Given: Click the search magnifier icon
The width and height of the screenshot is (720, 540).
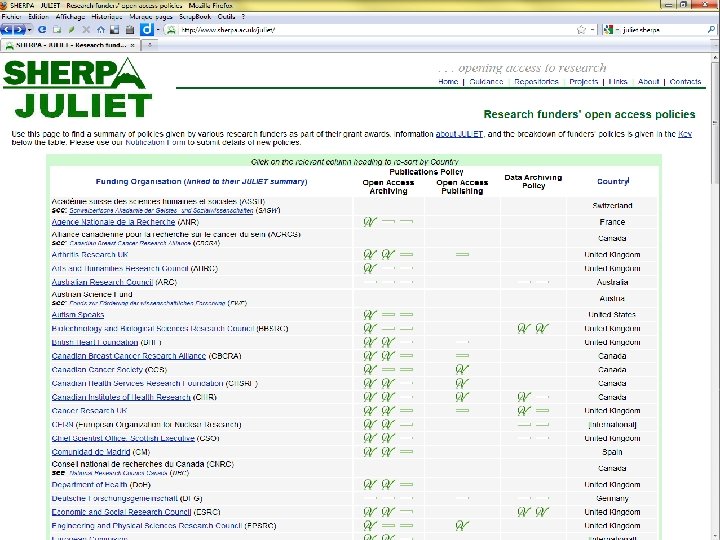Looking at the screenshot, I should pos(712,30).
